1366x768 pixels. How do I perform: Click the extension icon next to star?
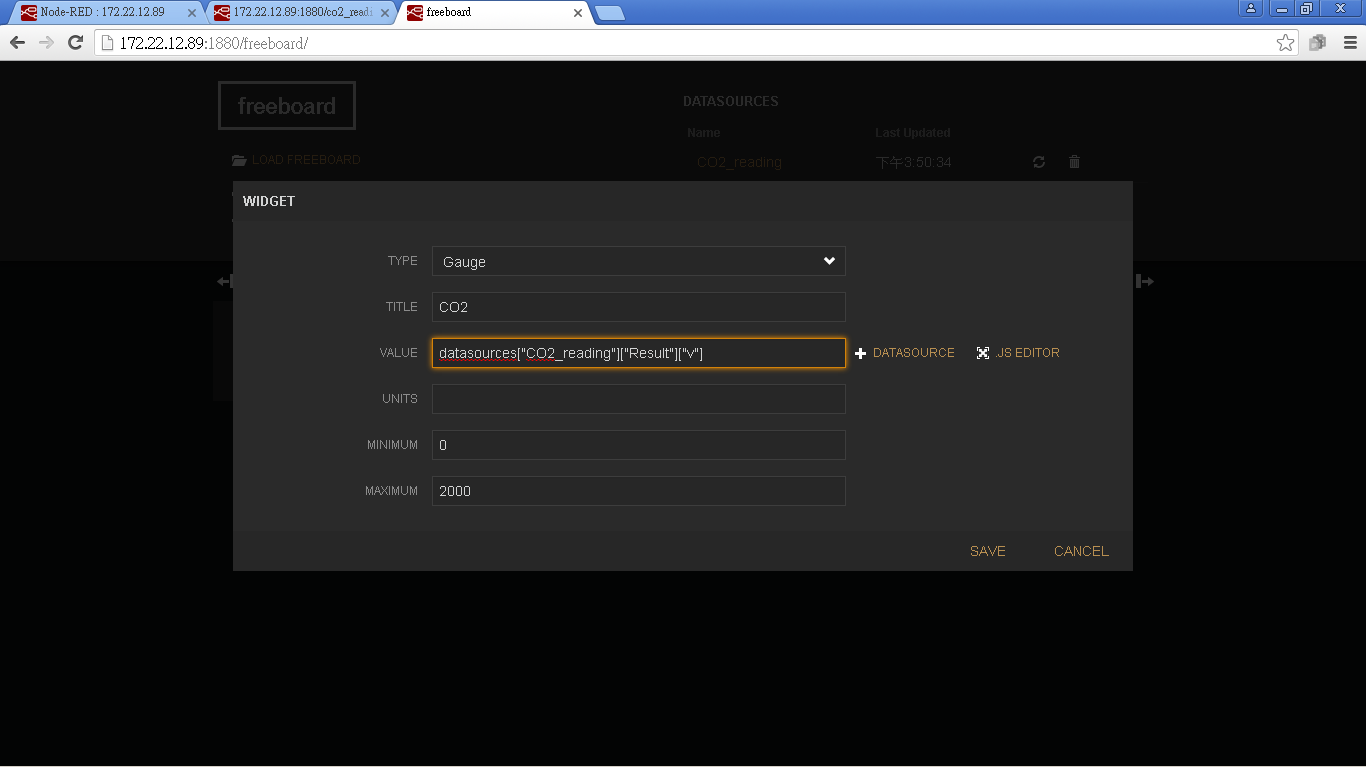point(1317,43)
